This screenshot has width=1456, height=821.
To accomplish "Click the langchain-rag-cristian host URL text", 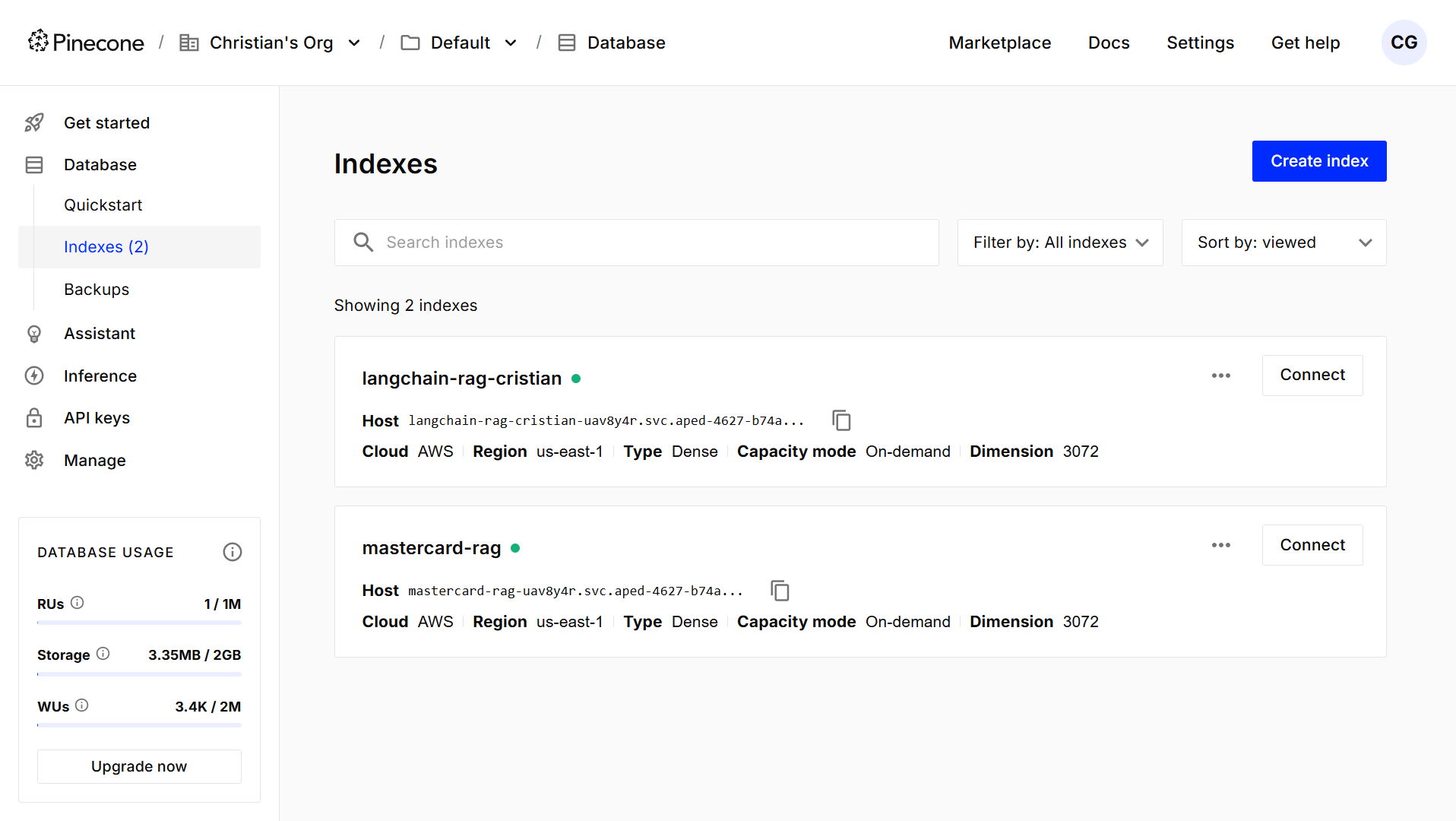I will click(606, 421).
